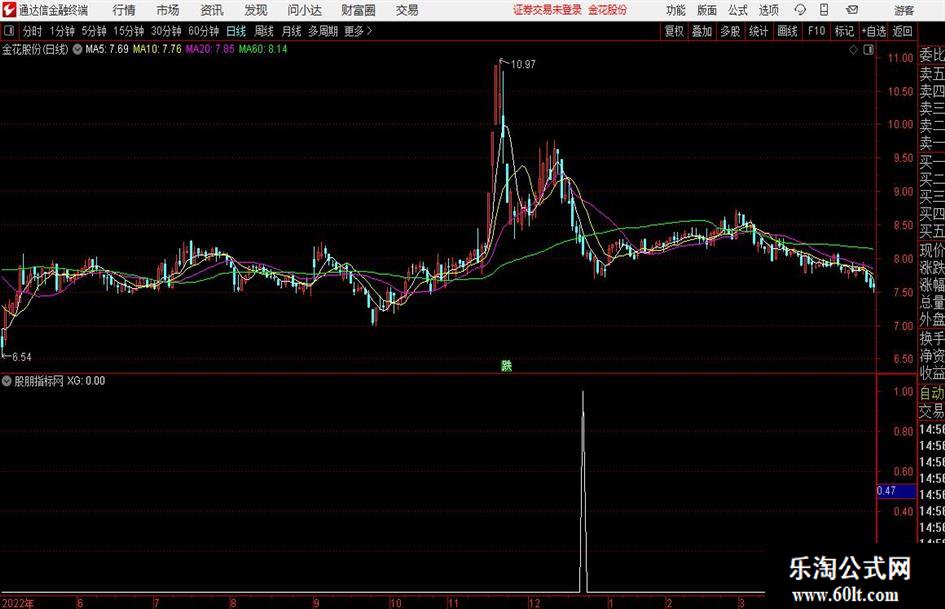The width and height of the screenshot is (945, 609).
Task: Click the Tongdaxin app logo icon
Action: tap(9, 10)
